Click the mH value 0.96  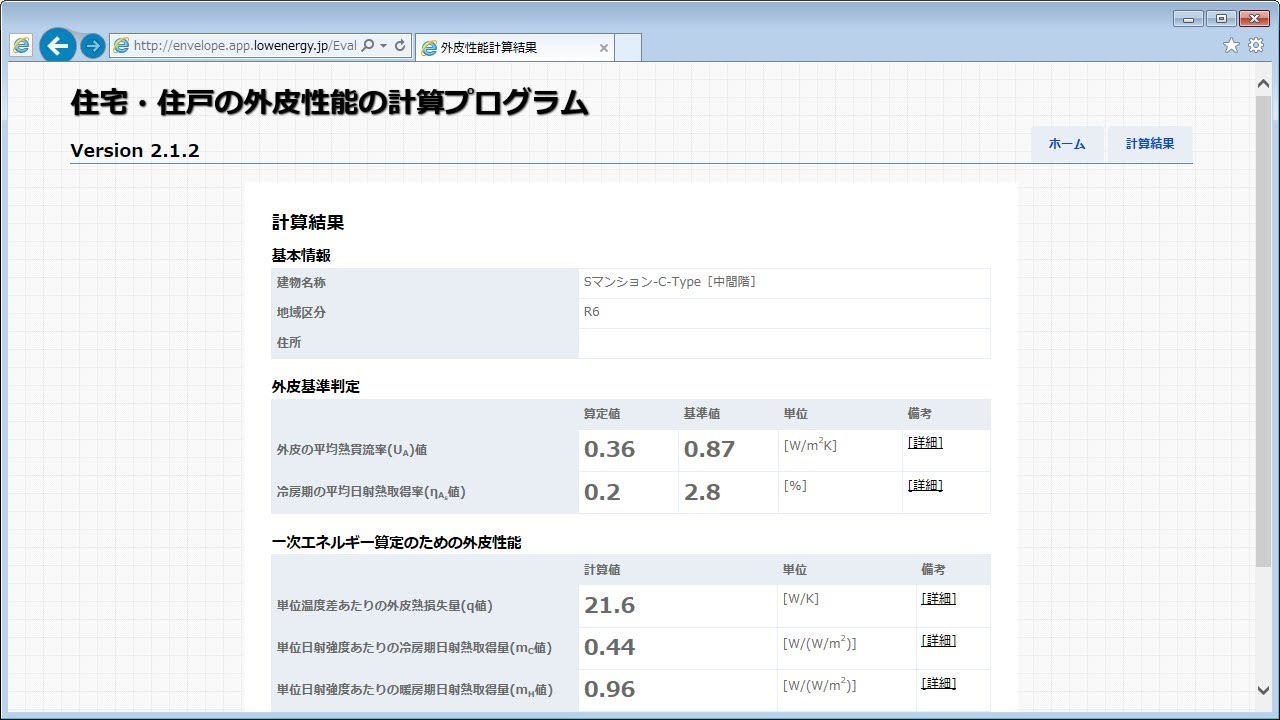610,689
